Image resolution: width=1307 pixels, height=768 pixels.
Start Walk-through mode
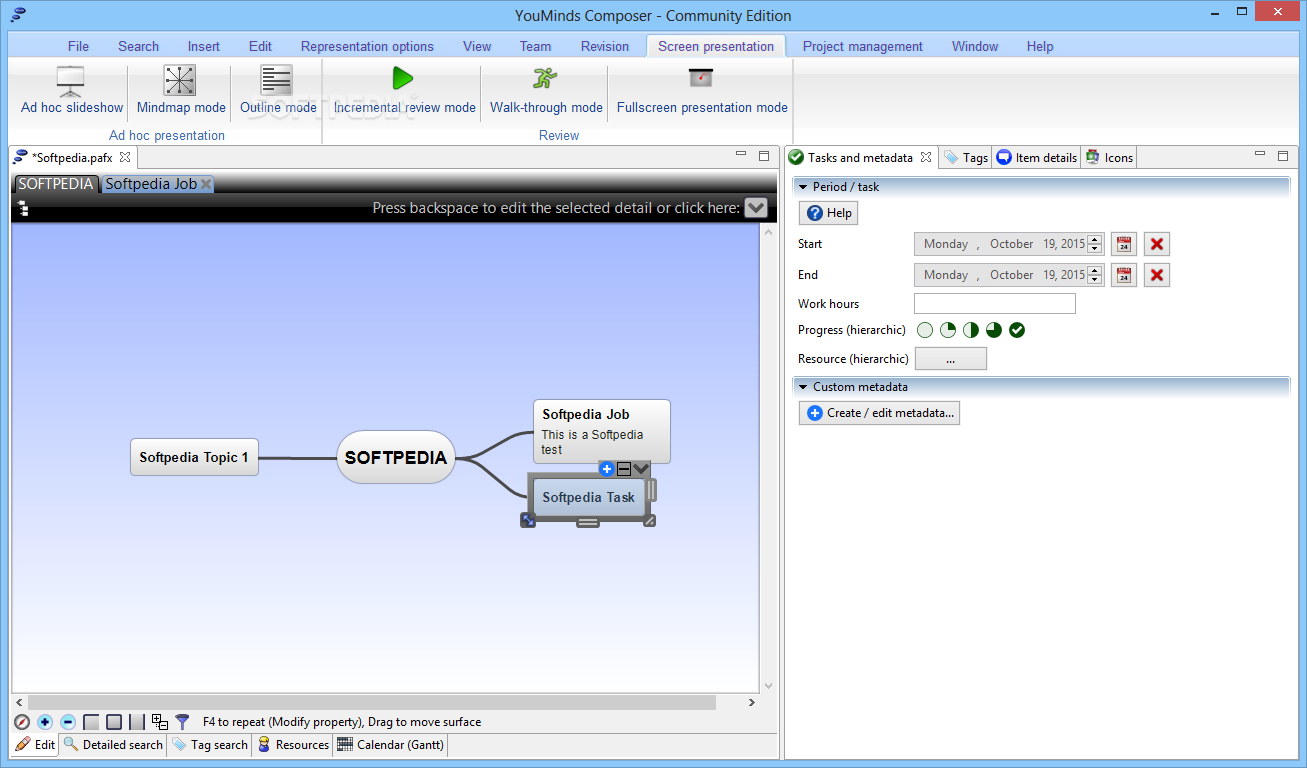click(546, 91)
